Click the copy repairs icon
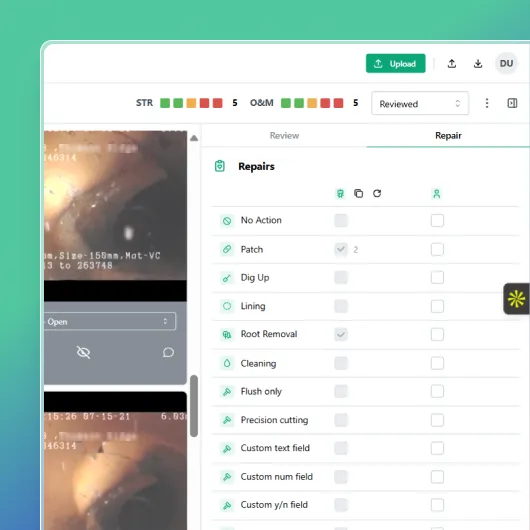 coord(359,193)
